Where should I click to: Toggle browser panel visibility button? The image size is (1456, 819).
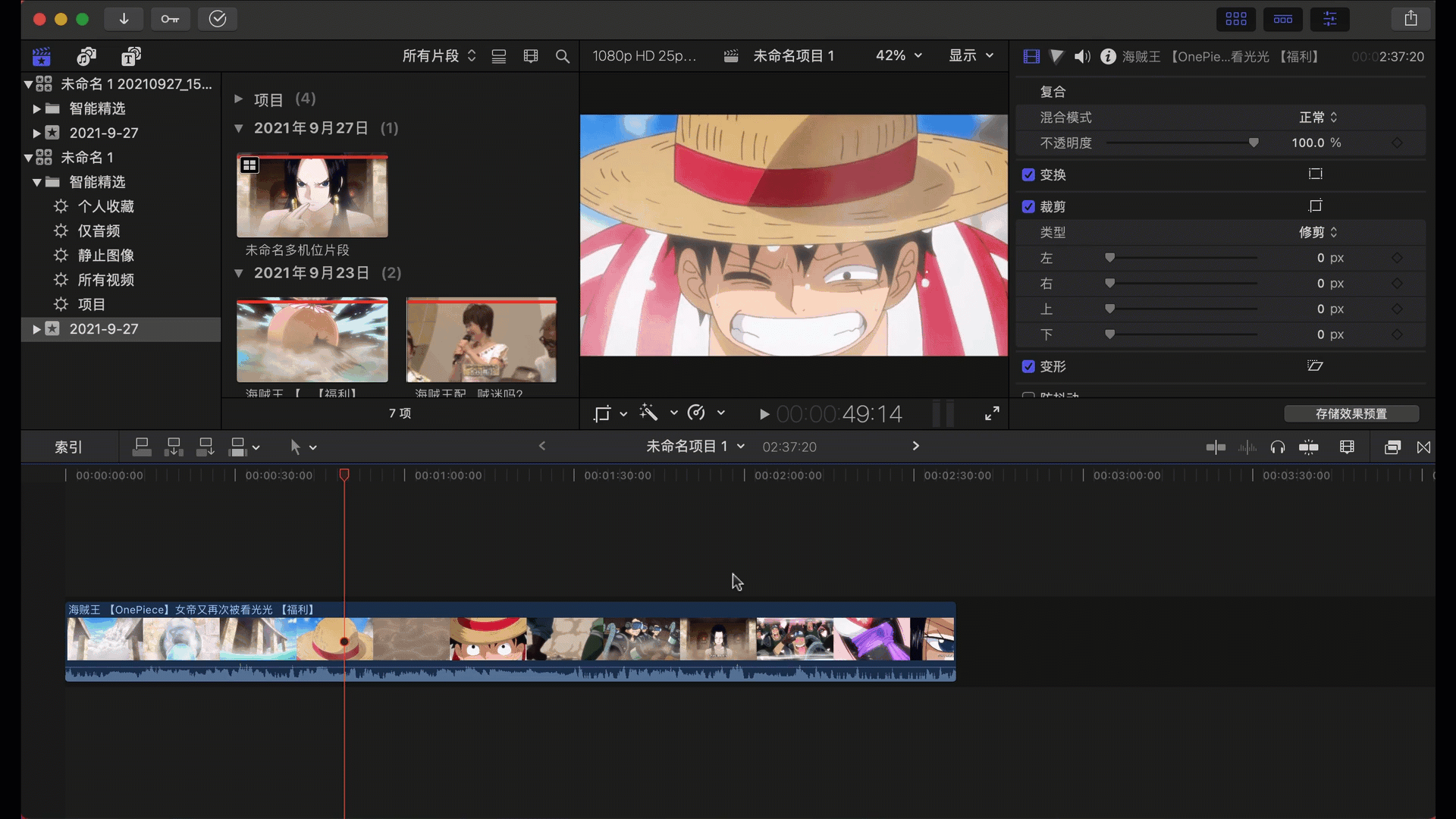point(1236,19)
